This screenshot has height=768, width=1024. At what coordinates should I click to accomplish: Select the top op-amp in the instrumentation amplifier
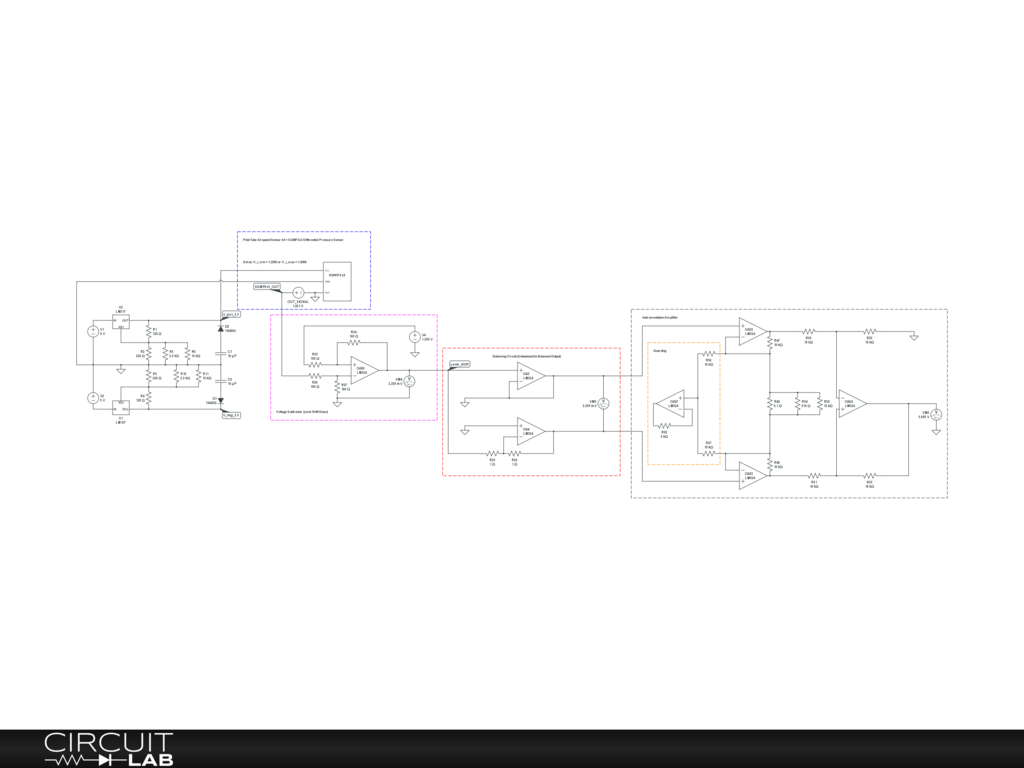[752, 331]
